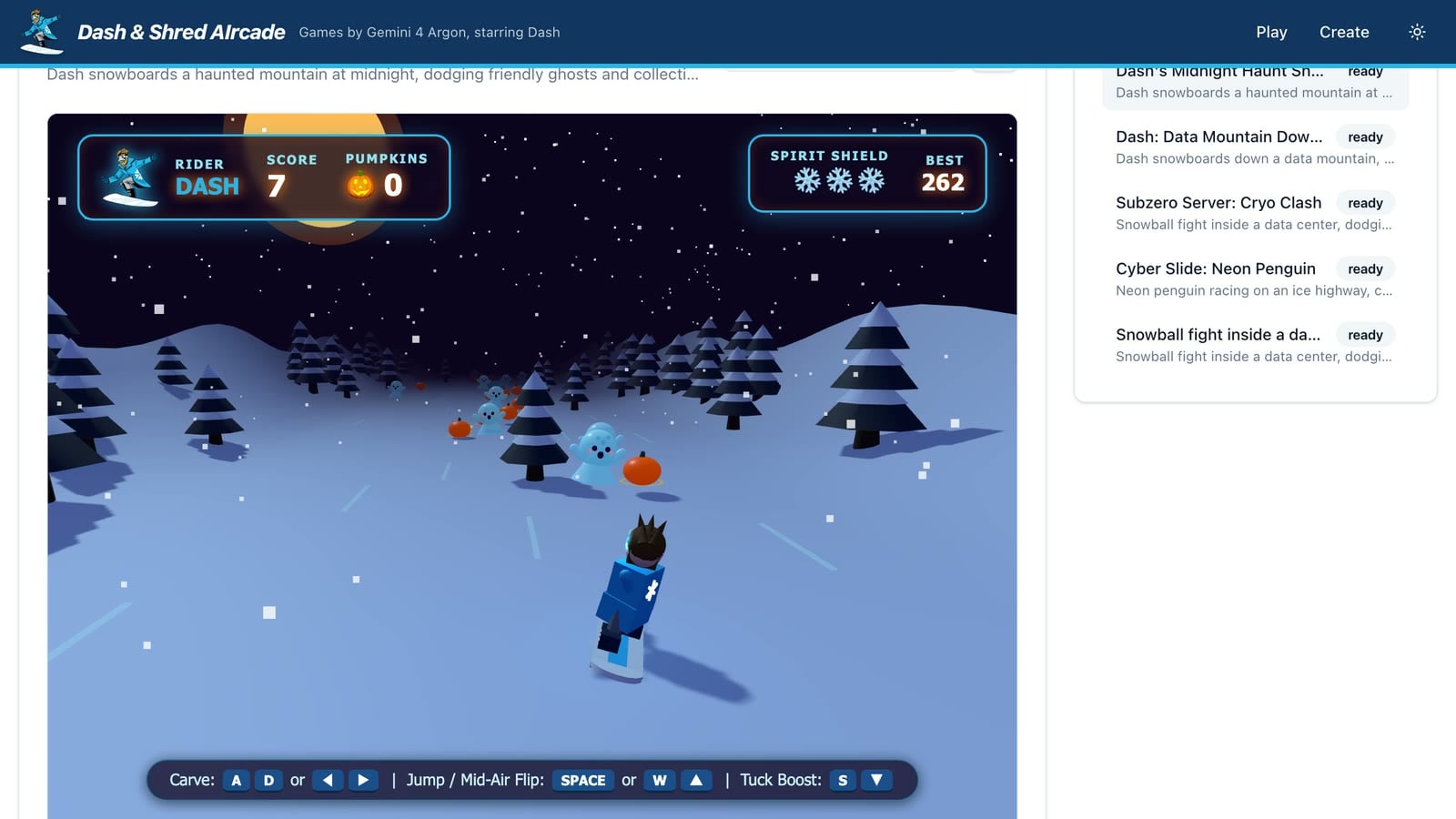
Task: Toggle the light/dark theme sun icon
Action: coord(1417,32)
